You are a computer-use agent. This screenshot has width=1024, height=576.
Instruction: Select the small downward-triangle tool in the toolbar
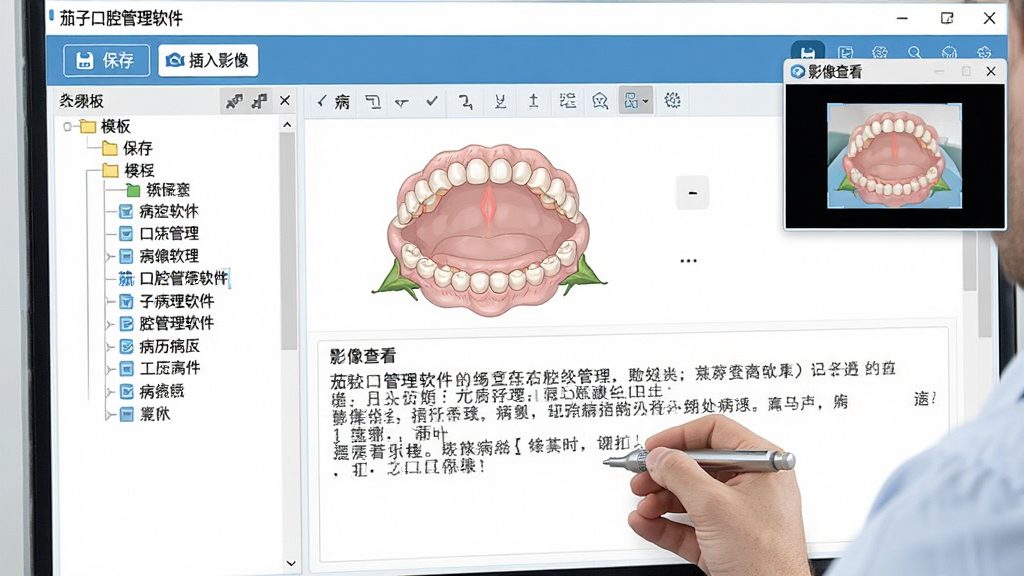[402, 103]
